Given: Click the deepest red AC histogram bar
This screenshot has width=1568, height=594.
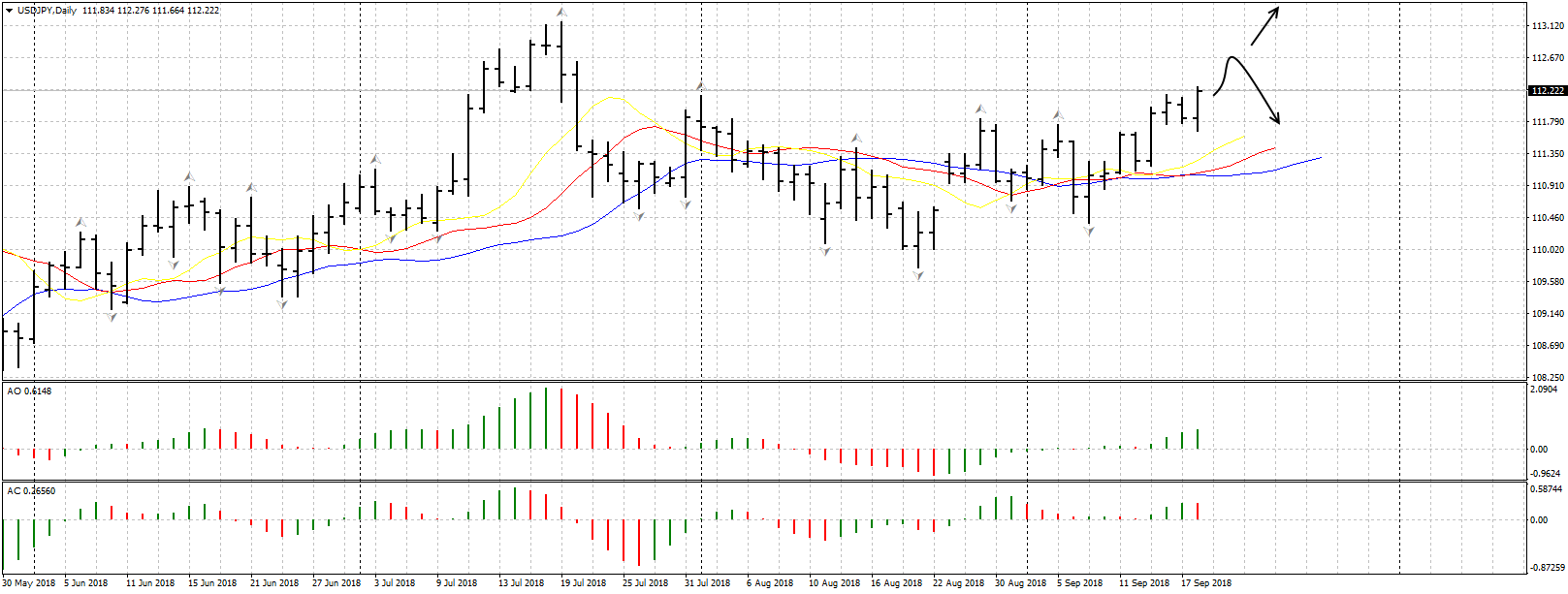Looking at the screenshot, I should pos(638,543).
